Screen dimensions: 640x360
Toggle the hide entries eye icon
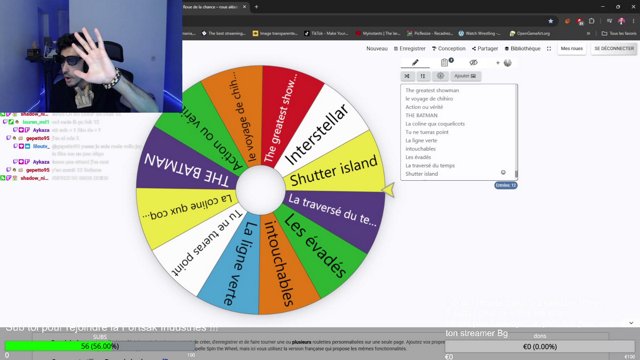point(473,62)
